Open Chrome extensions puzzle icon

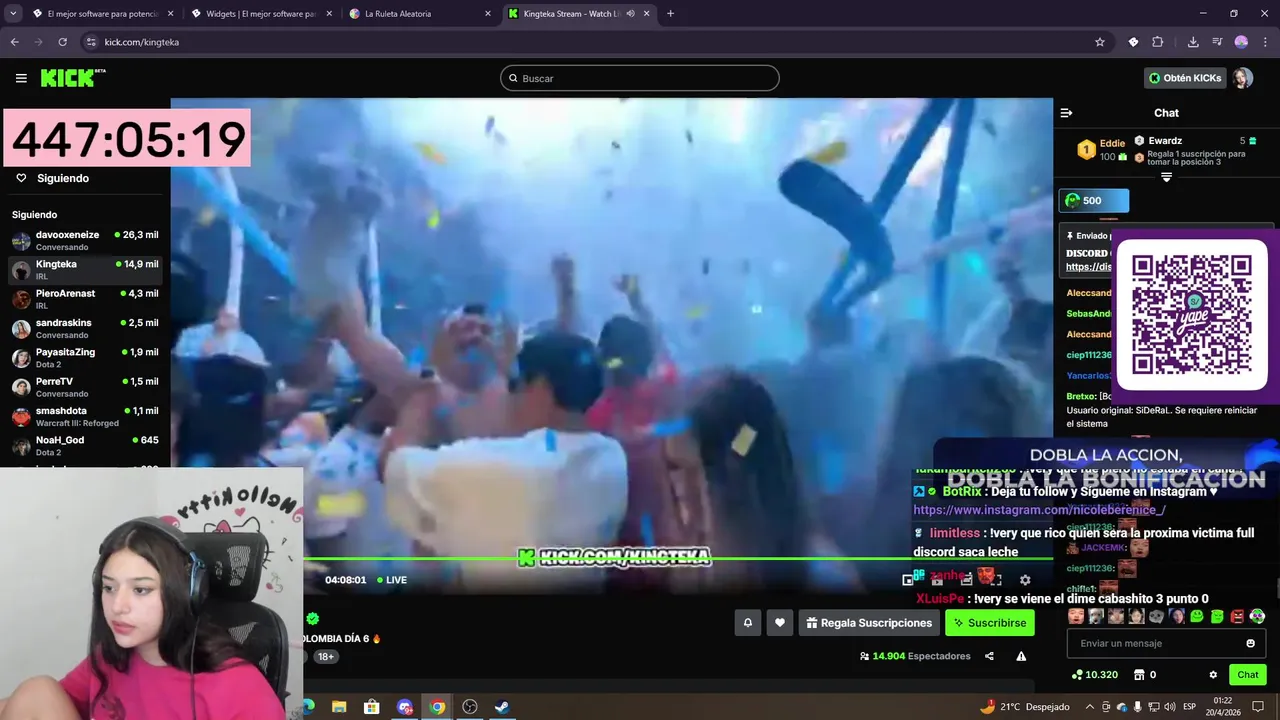1158,42
